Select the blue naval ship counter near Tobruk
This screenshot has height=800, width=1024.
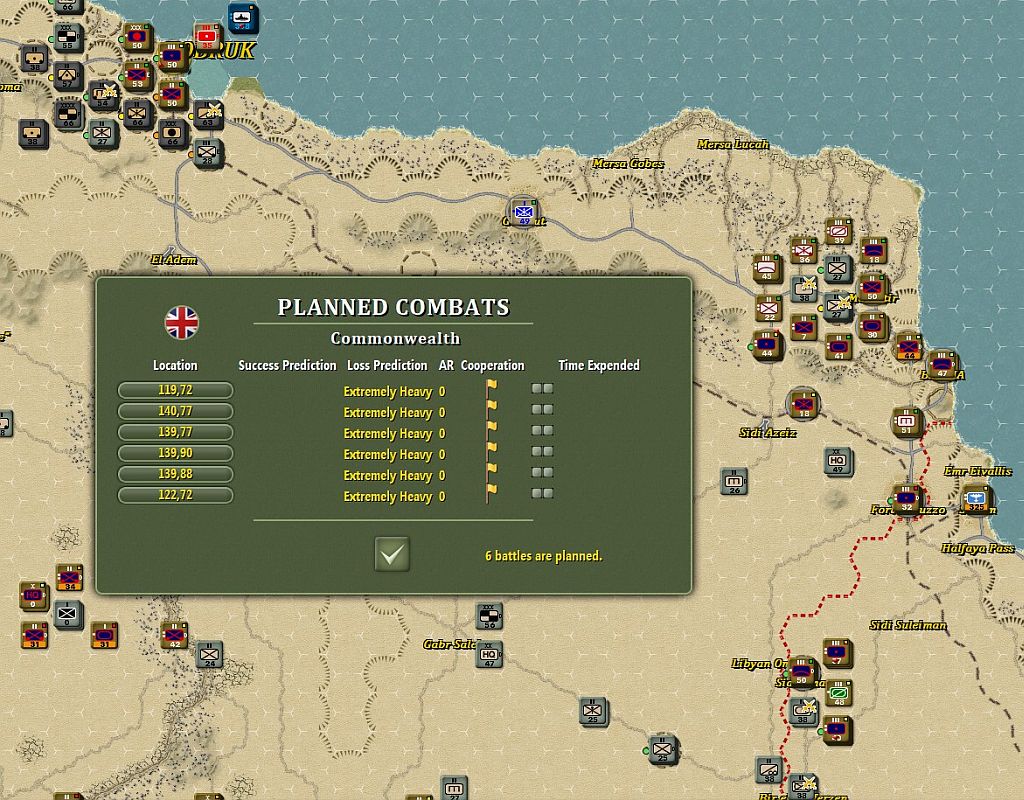[x=243, y=18]
